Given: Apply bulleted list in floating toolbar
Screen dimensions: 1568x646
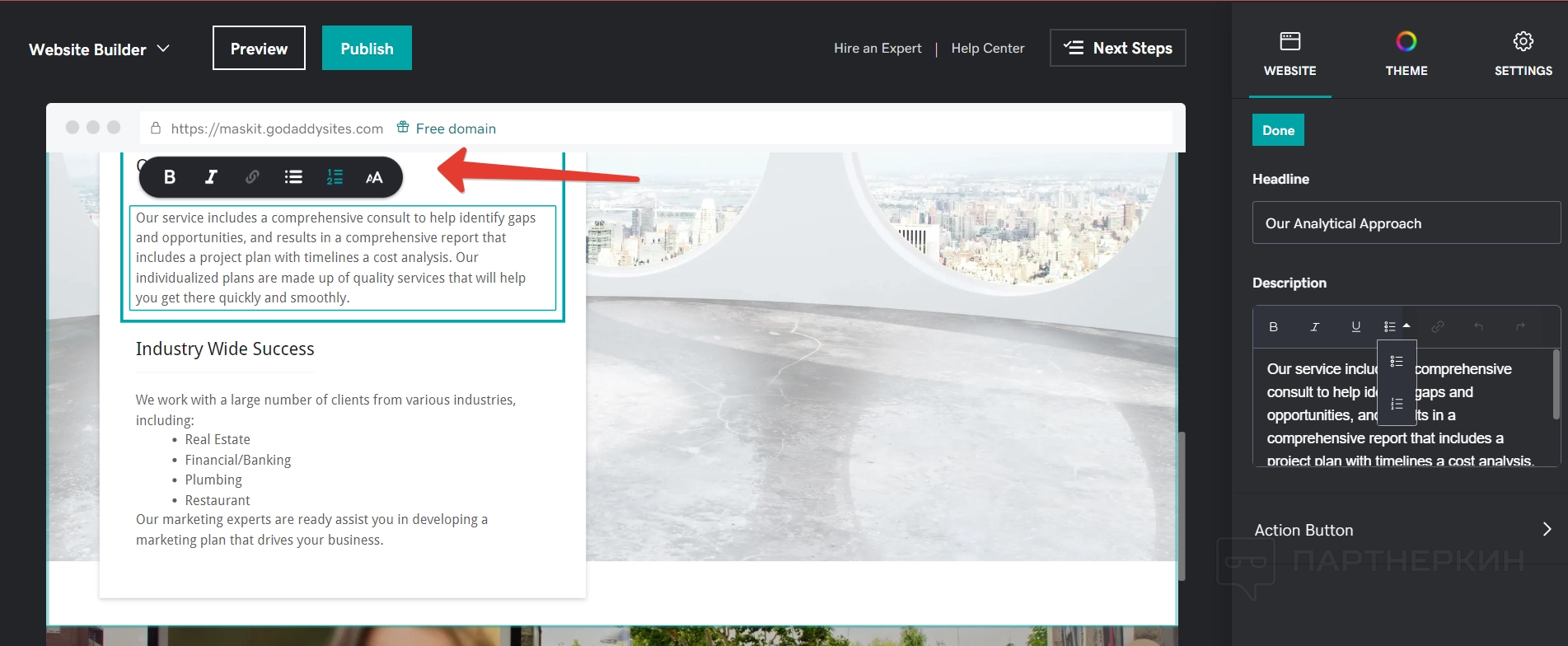Looking at the screenshot, I should pos(293,177).
